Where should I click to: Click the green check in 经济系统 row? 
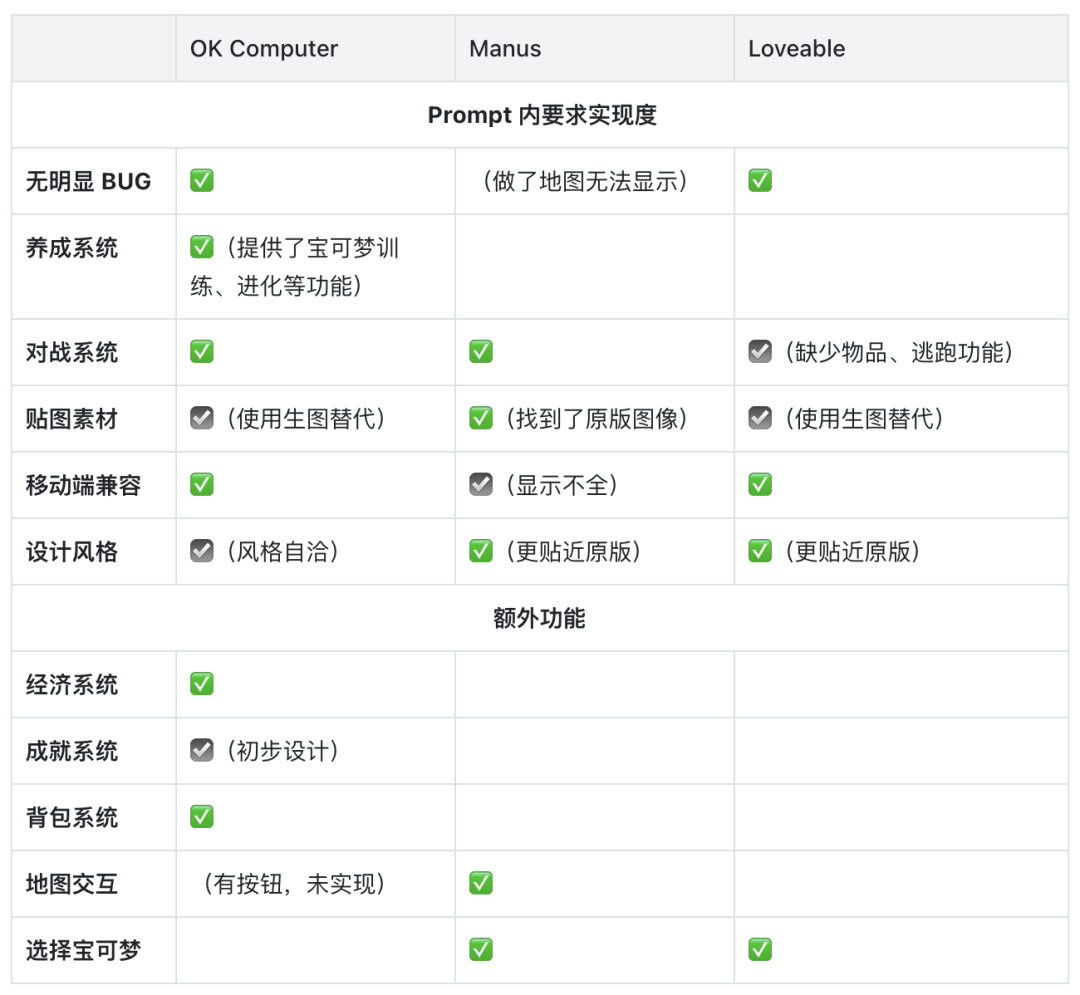click(202, 684)
